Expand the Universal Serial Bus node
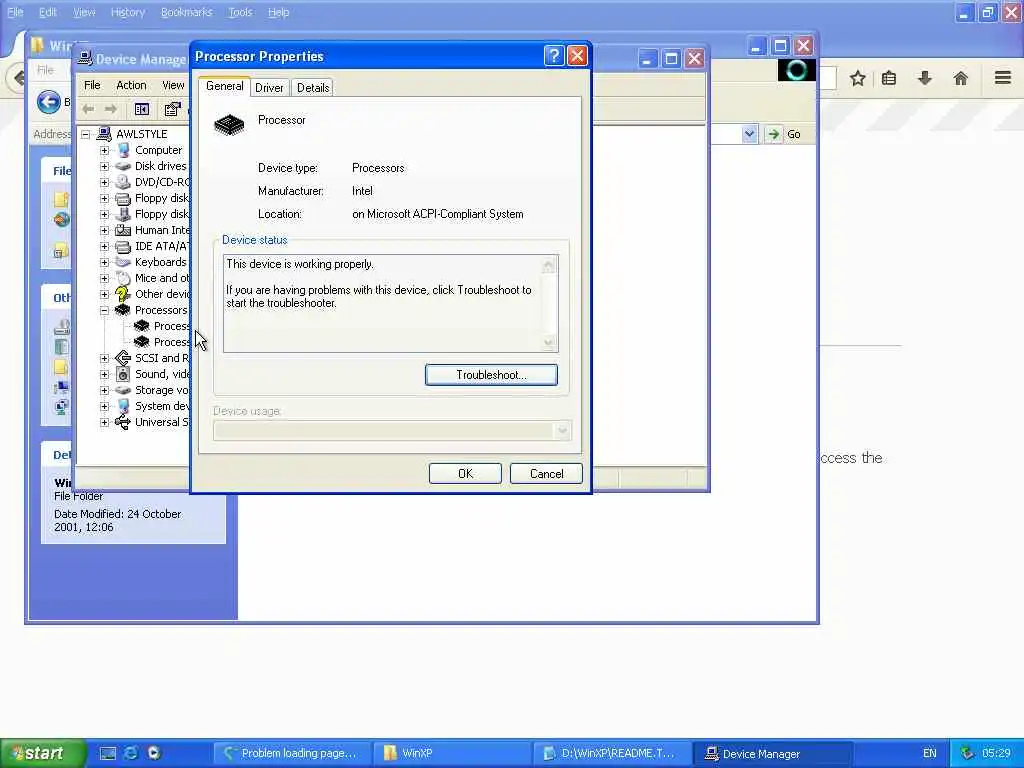Screen dimensions: 1024x768 104,422
